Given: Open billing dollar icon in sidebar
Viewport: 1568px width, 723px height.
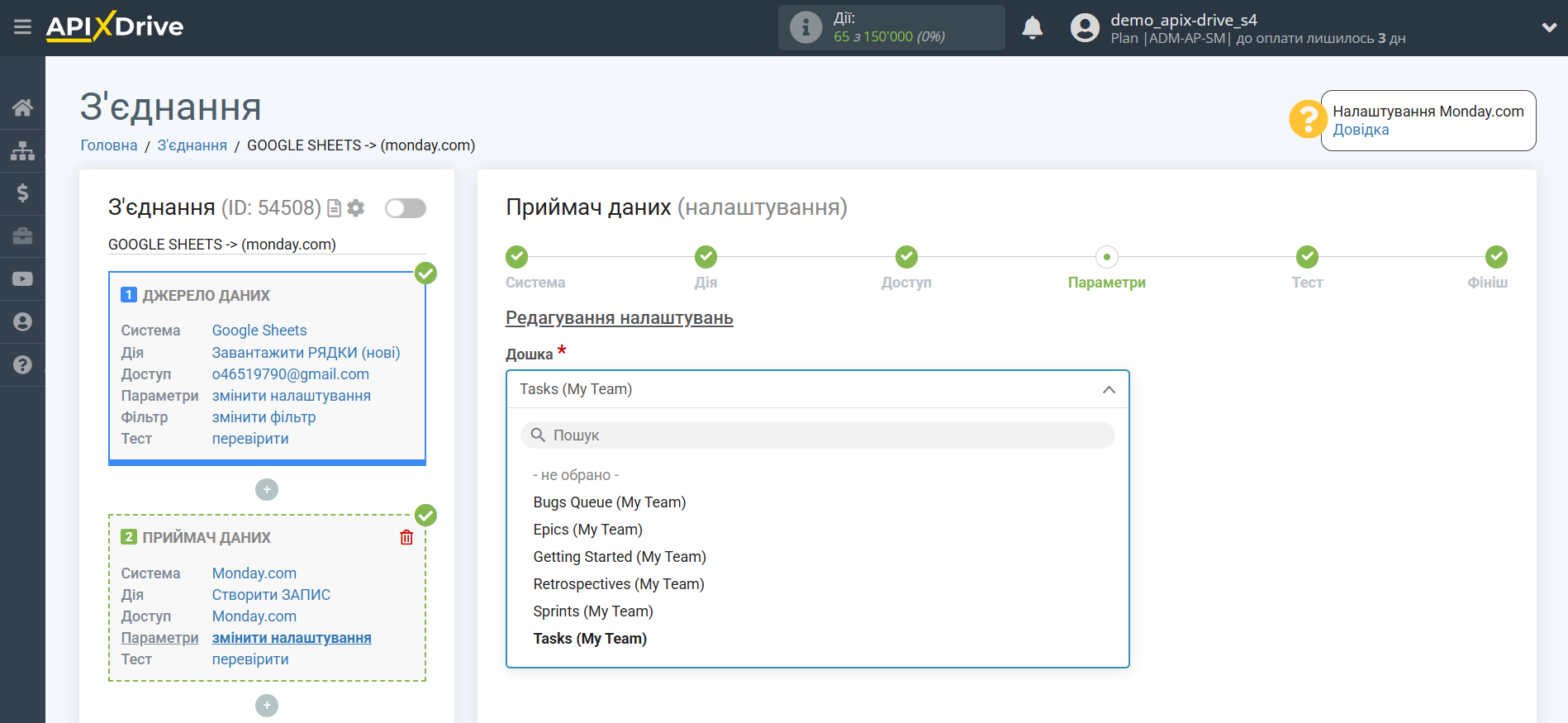Looking at the screenshot, I should click(22, 193).
